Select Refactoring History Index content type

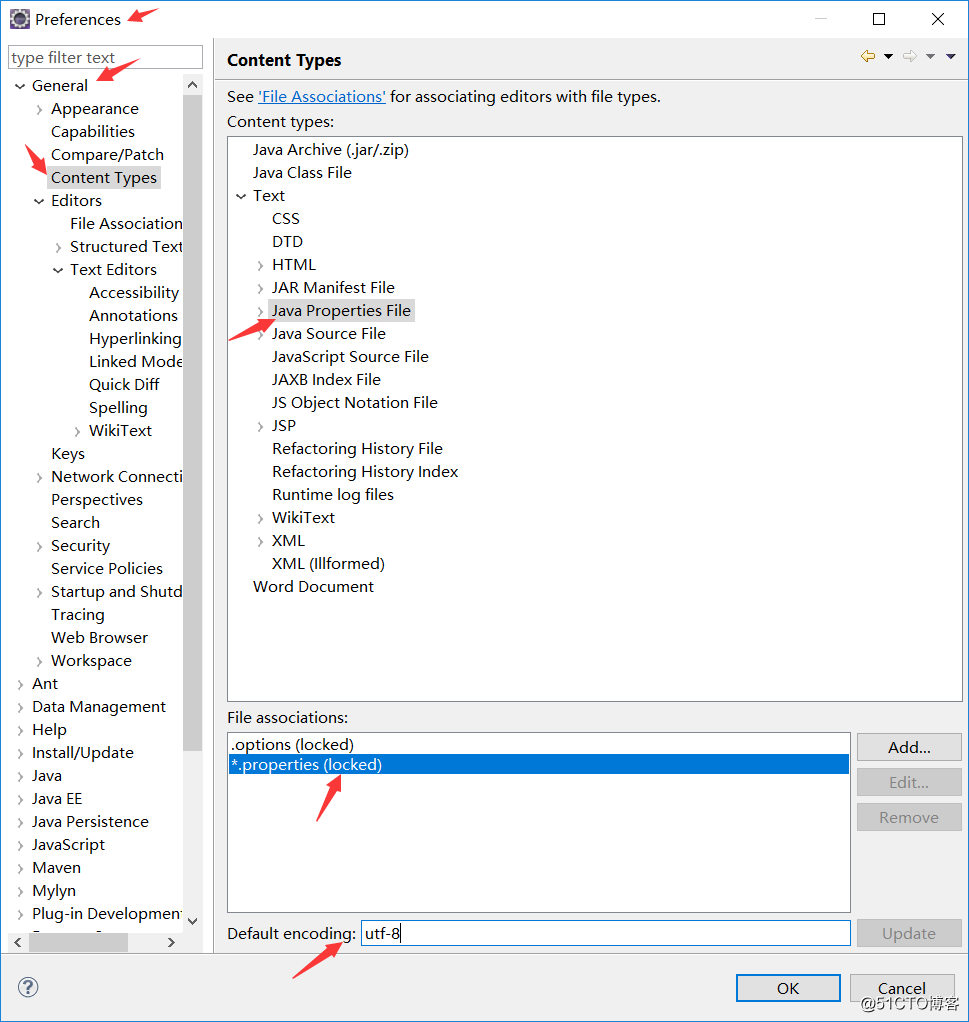point(365,472)
